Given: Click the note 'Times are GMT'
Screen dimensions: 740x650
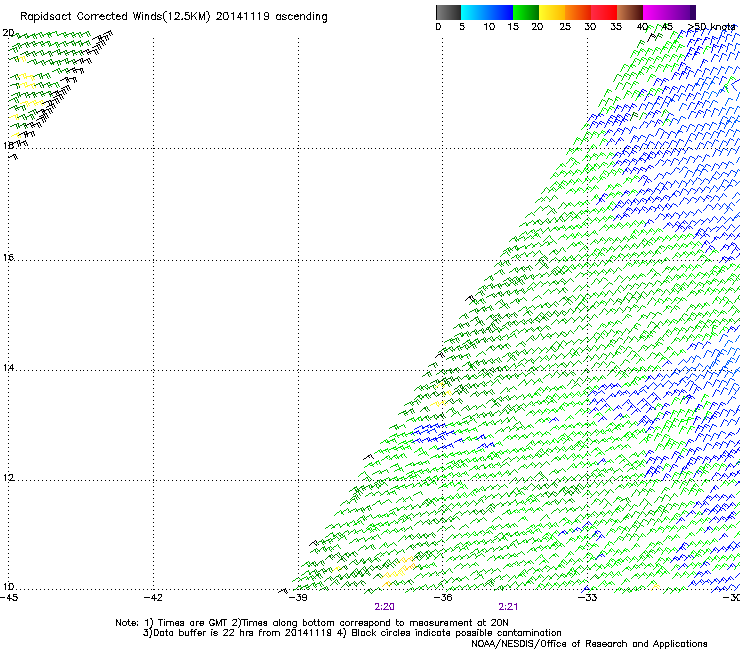Looking at the screenshot, I should point(193,623).
